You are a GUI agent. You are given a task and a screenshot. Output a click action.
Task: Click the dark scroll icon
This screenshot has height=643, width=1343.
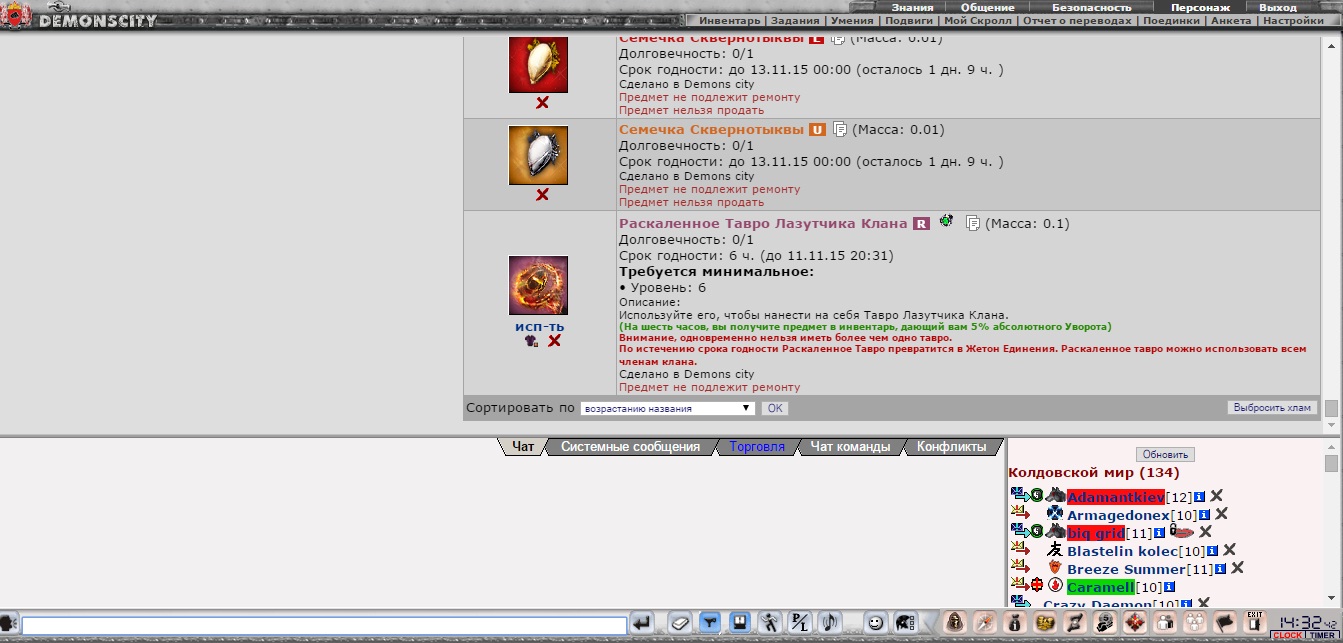click(1075, 623)
